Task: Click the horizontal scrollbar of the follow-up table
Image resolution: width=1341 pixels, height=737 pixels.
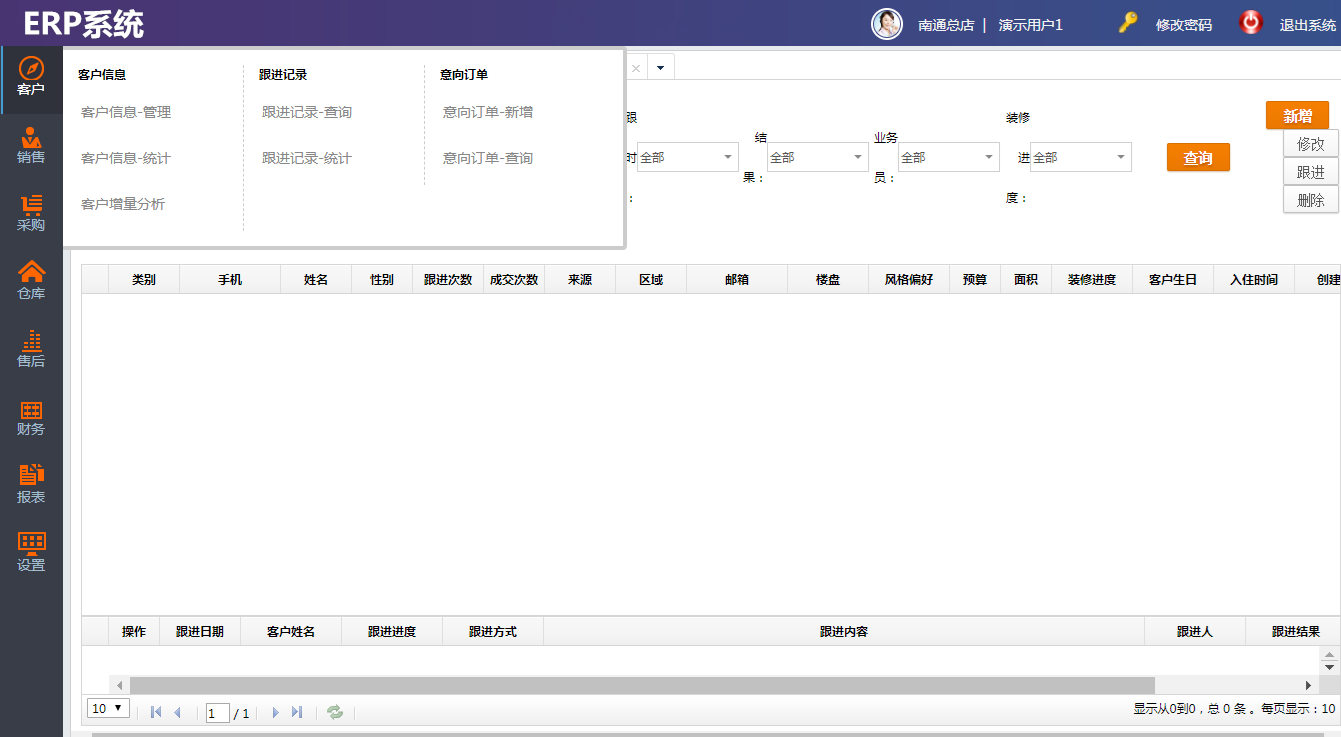Action: pos(640,685)
